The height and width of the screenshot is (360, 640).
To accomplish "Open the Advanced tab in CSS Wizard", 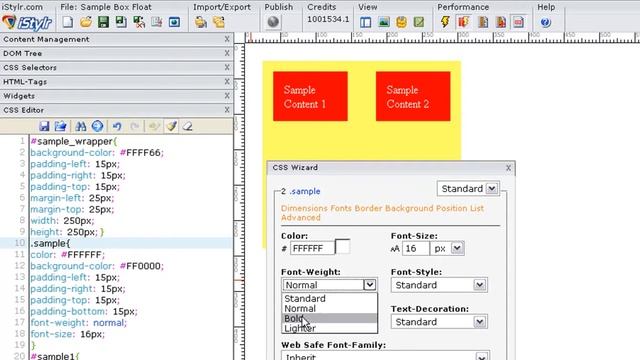I will 301,218.
